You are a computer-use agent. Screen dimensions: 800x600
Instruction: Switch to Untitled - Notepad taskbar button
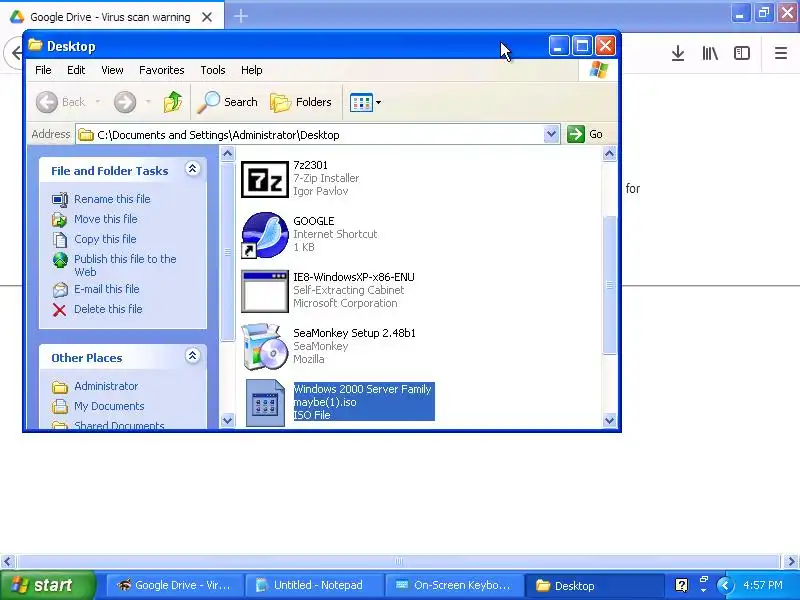pos(313,585)
